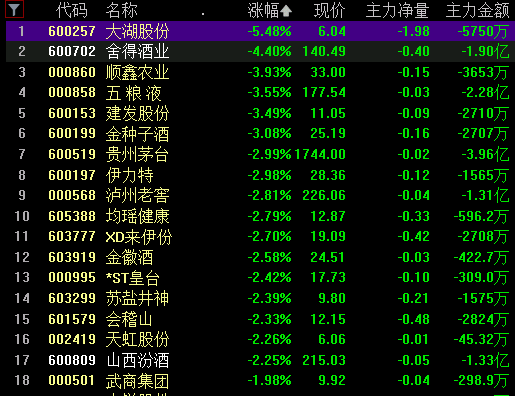The width and height of the screenshot is (515, 396).
Task: Click the 名称 column header
Action: coord(121,11)
